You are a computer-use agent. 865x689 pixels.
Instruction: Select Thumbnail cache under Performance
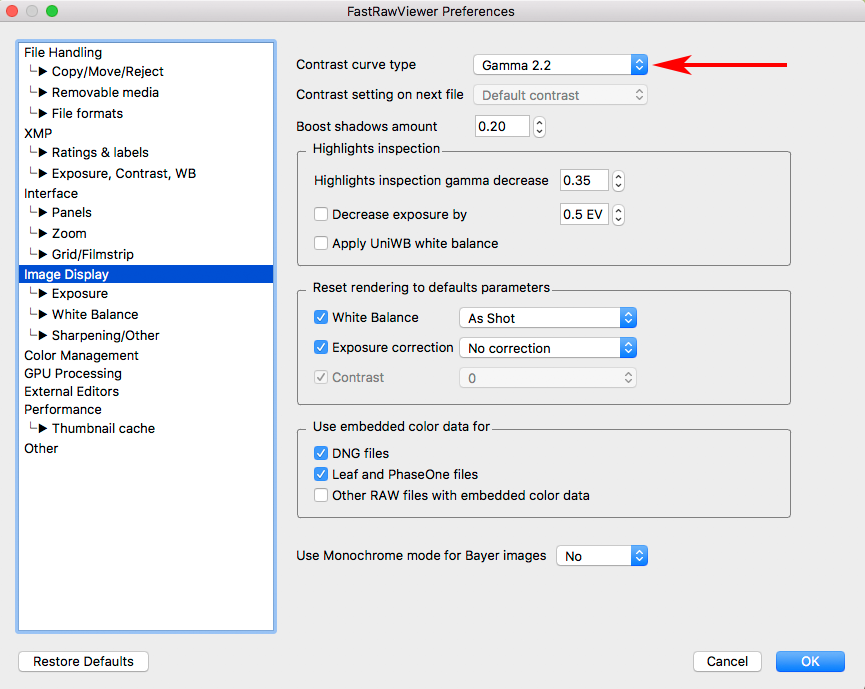(103, 428)
